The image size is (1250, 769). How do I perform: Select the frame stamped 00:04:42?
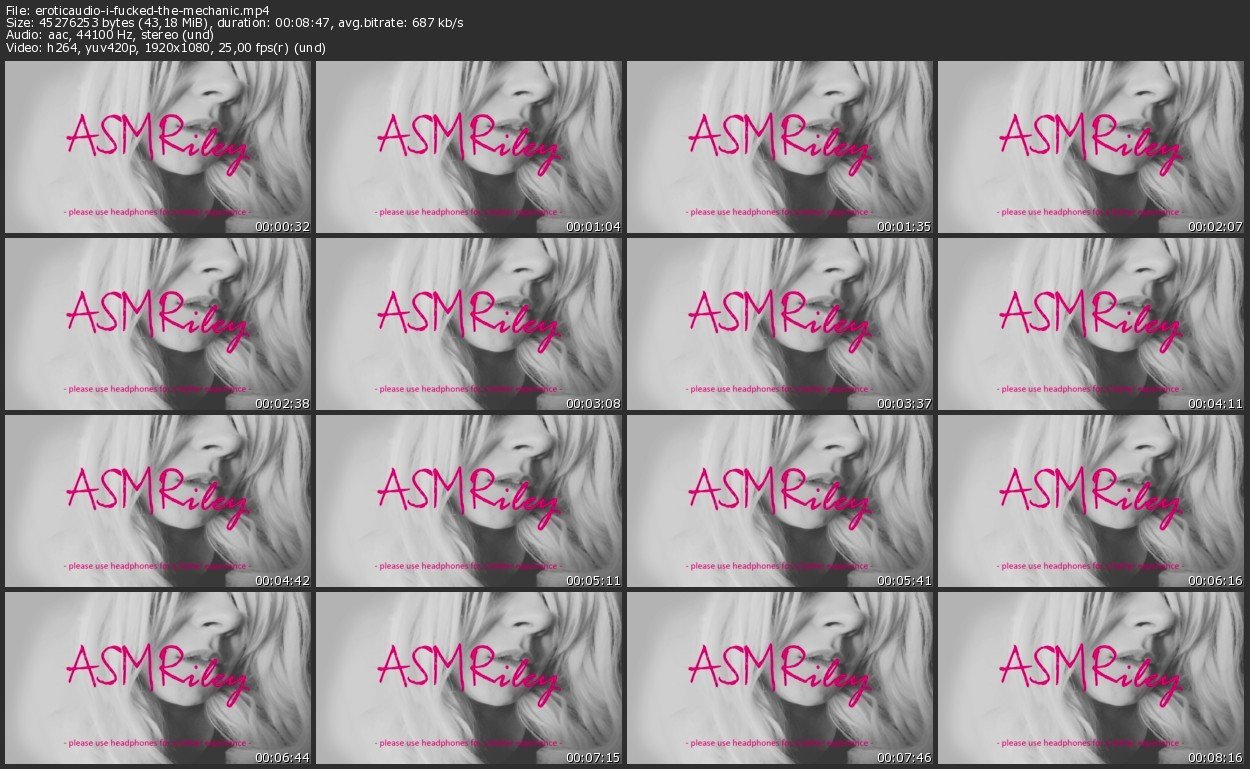tap(158, 501)
